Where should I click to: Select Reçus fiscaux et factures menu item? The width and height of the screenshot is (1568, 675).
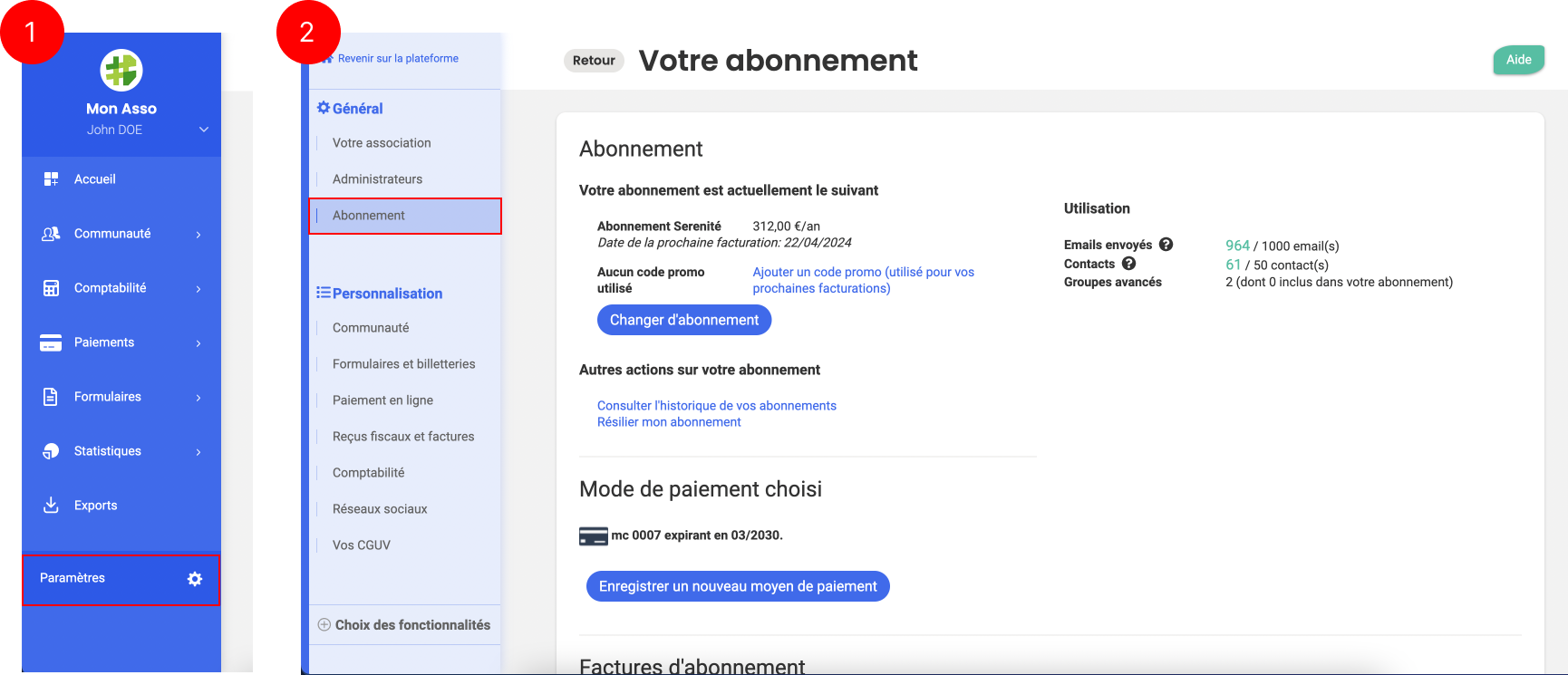[x=403, y=437]
